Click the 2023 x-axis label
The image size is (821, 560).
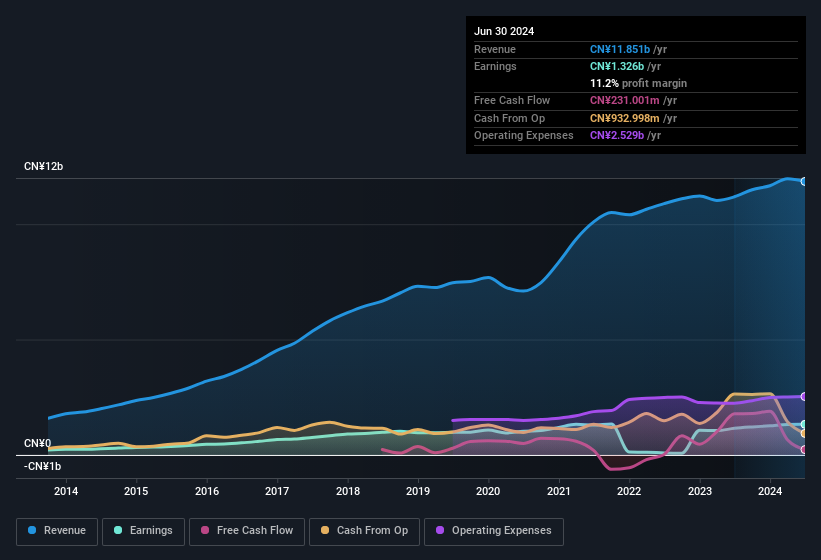click(x=700, y=491)
